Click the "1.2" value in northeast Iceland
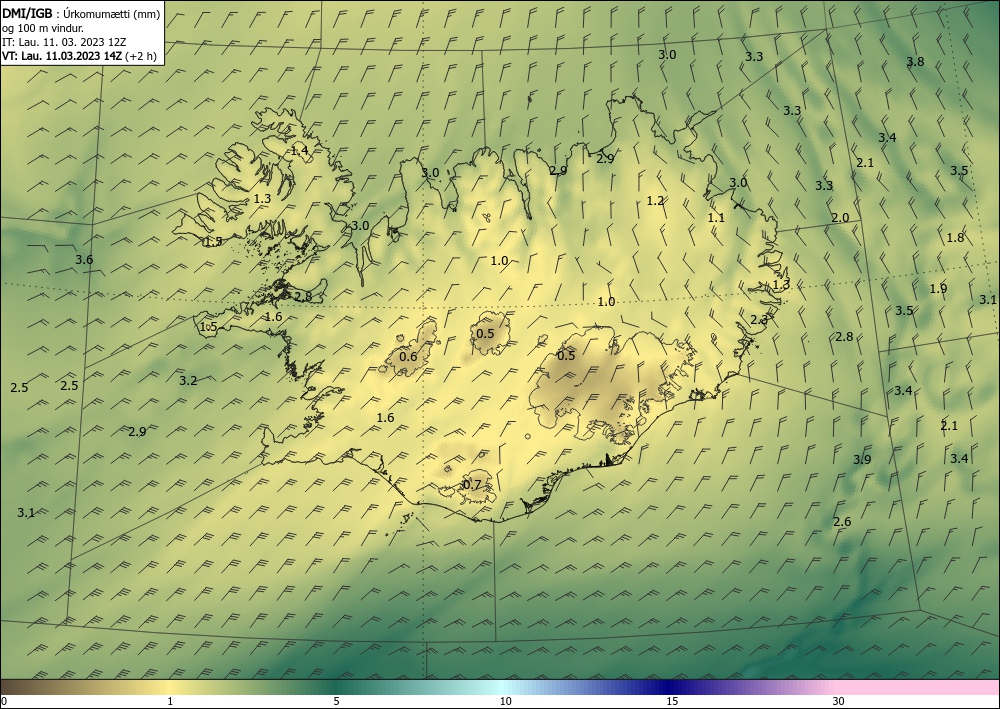Screen dimensions: 1000x709 point(655,201)
